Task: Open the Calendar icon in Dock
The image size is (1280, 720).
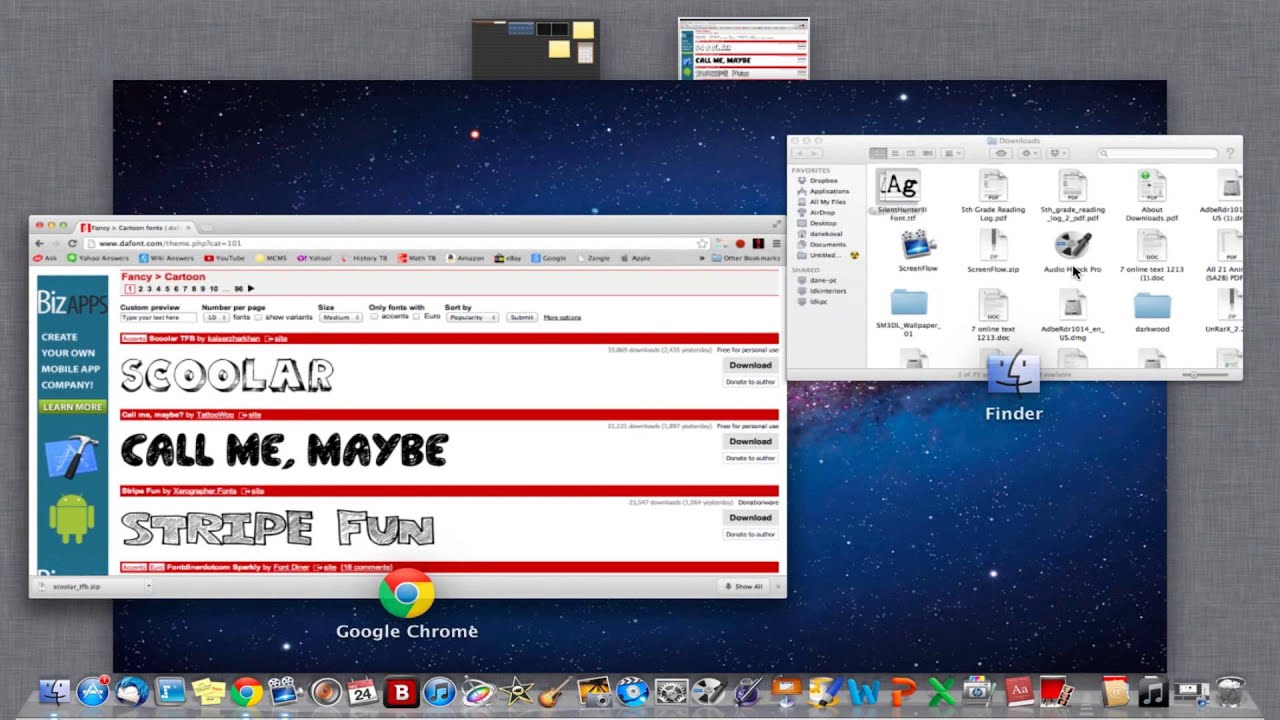Action: point(362,691)
